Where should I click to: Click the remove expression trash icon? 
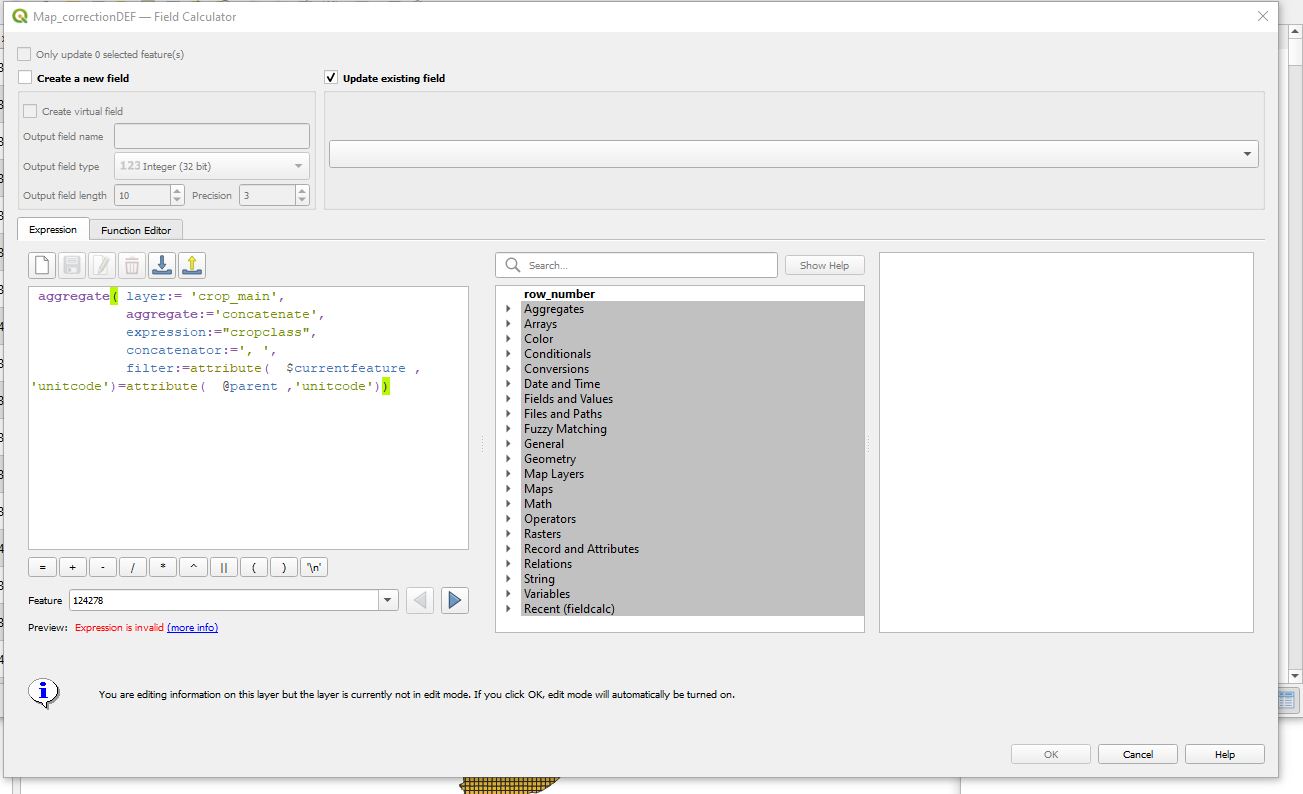132,265
